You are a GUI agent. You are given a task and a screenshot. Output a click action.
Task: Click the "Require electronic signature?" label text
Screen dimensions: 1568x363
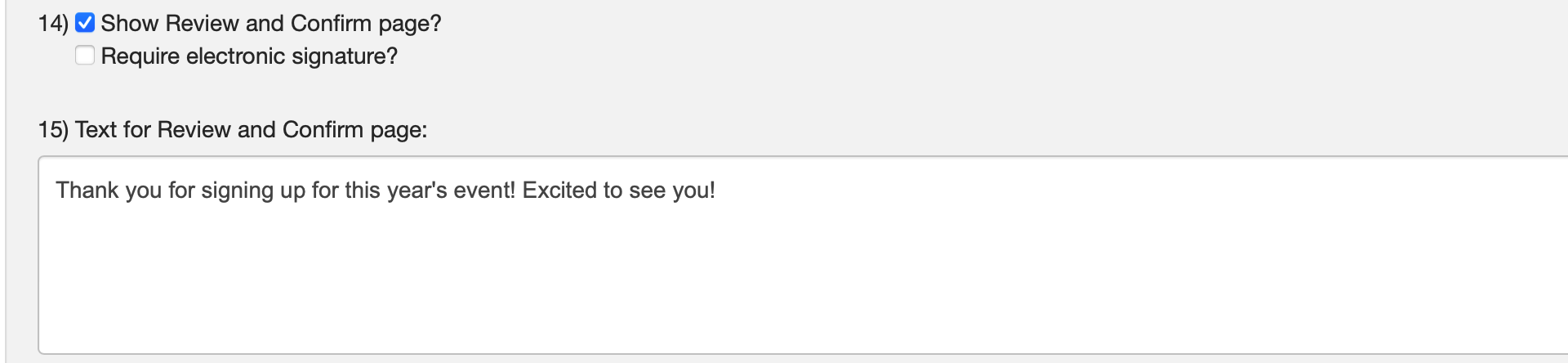[249, 56]
